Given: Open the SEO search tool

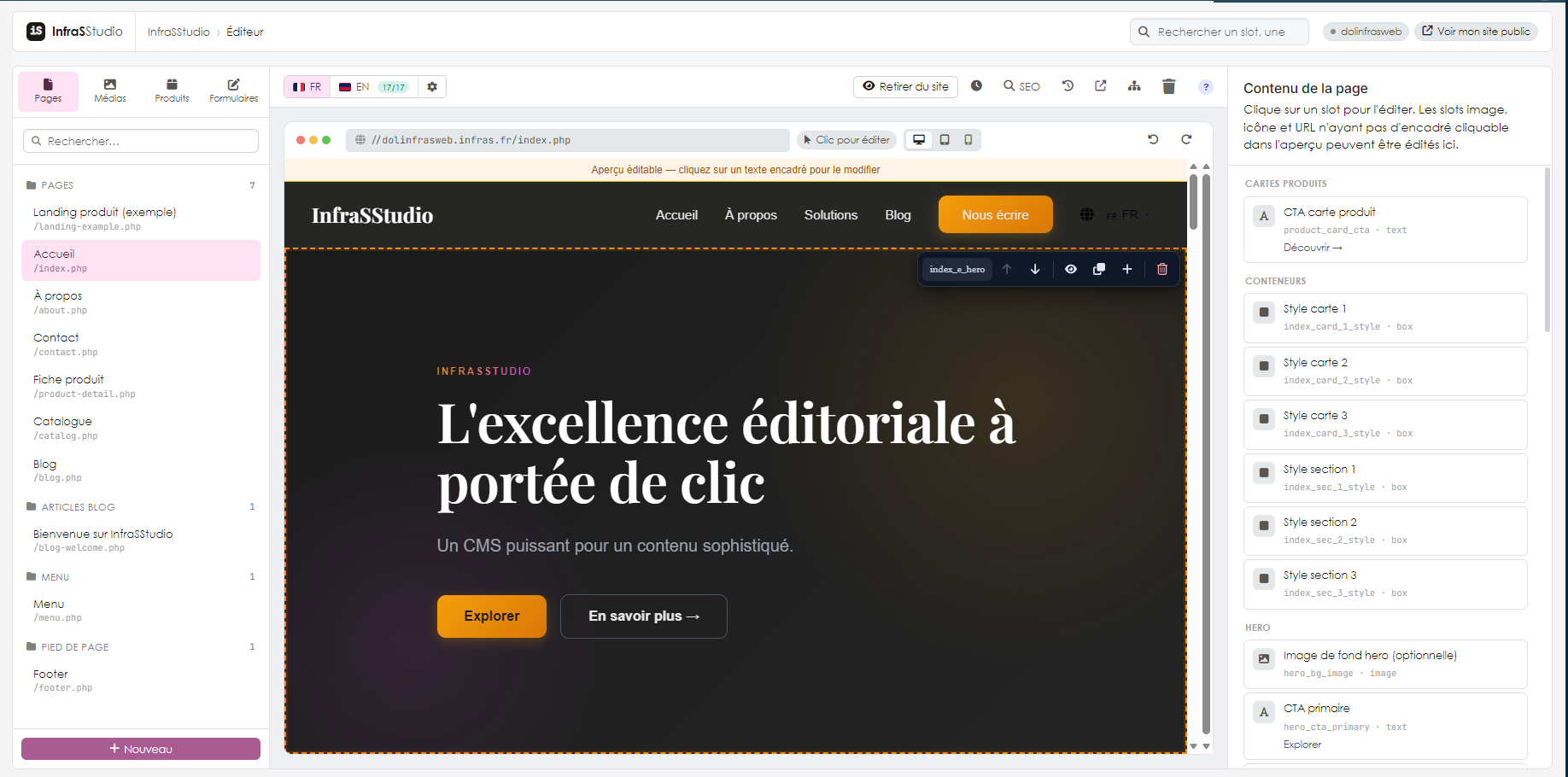Looking at the screenshot, I should (1021, 86).
